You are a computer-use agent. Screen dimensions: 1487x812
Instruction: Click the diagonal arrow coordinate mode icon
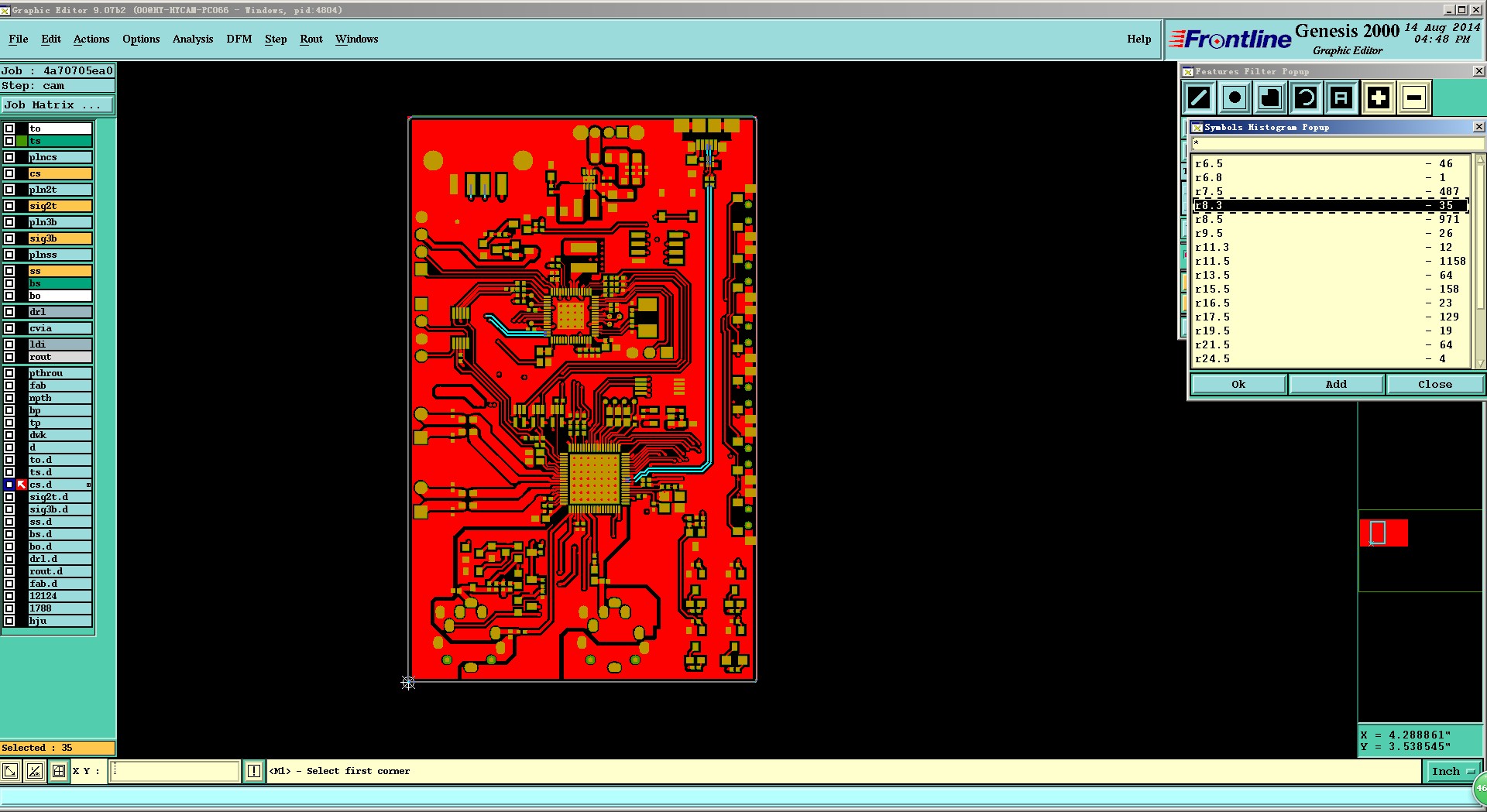coord(11,771)
